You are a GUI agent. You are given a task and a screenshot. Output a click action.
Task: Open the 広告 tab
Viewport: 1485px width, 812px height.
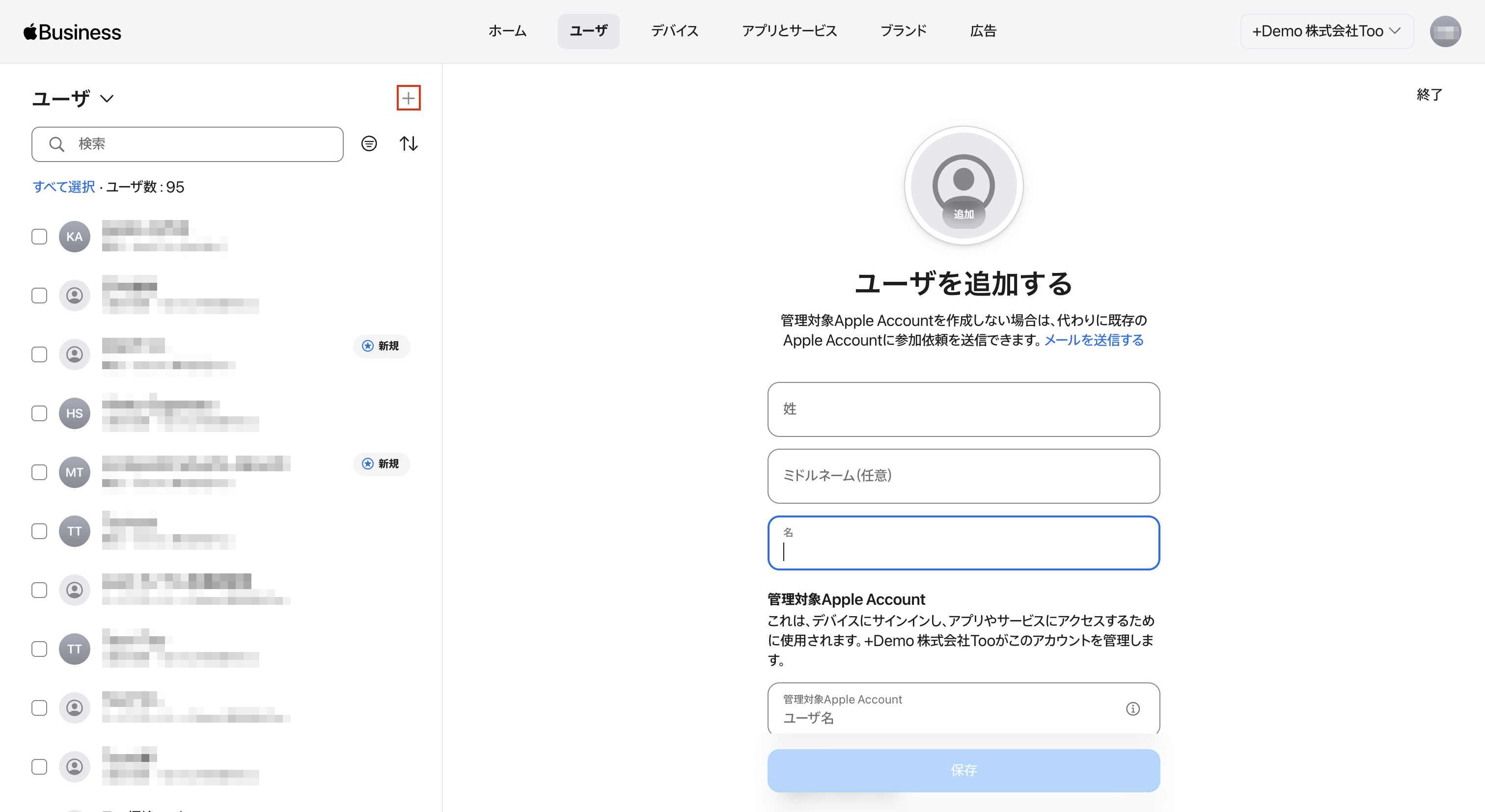(983, 31)
